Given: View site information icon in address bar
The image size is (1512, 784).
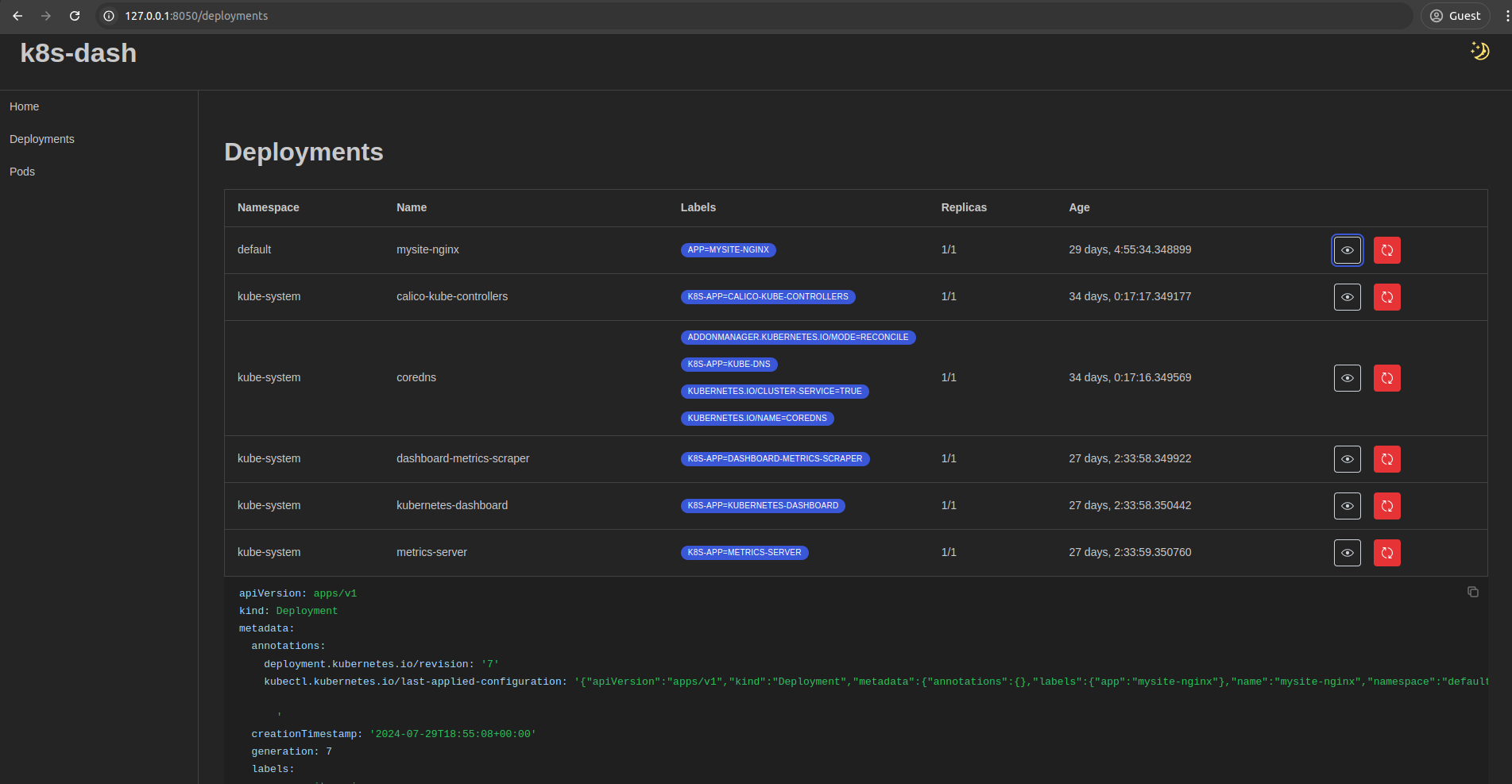Looking at the screenshot, I should pyautogui.click(x=109, y=16).
